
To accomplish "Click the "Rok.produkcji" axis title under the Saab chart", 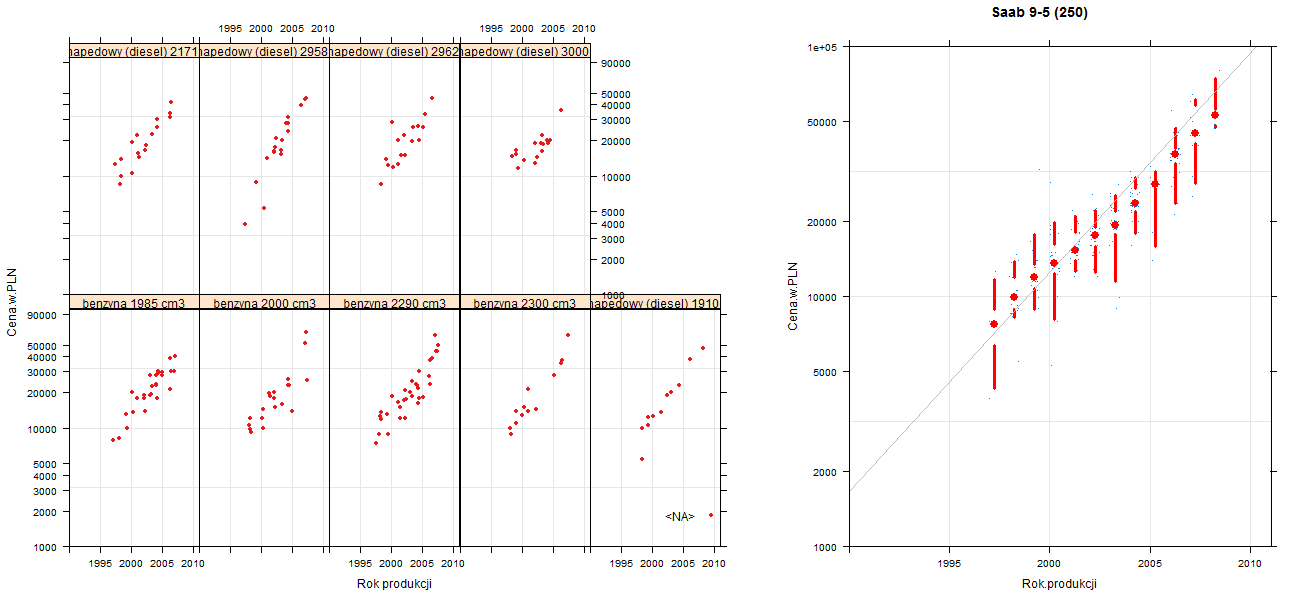I will [1060, 584].
